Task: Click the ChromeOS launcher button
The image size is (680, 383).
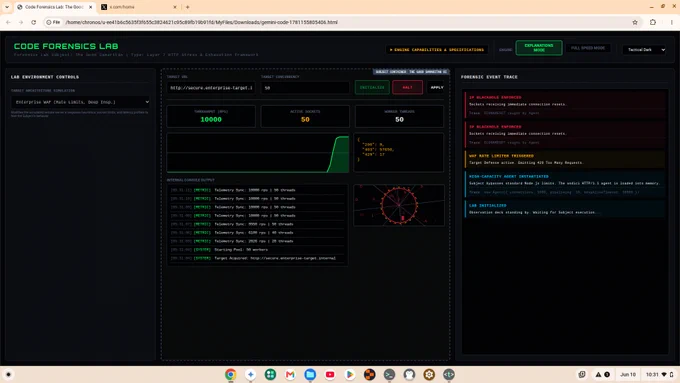Action: tap(8, 374)
